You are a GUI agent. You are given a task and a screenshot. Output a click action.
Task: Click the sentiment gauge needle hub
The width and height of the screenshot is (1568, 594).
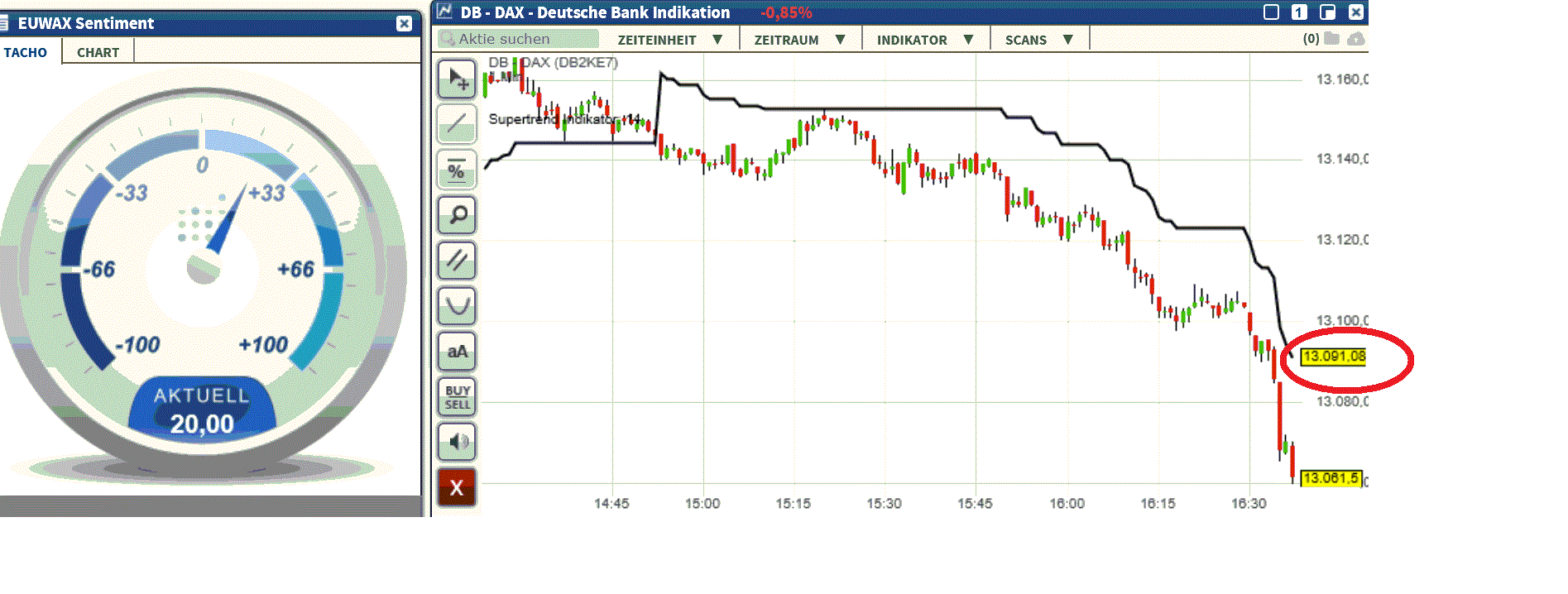point(204,268)
